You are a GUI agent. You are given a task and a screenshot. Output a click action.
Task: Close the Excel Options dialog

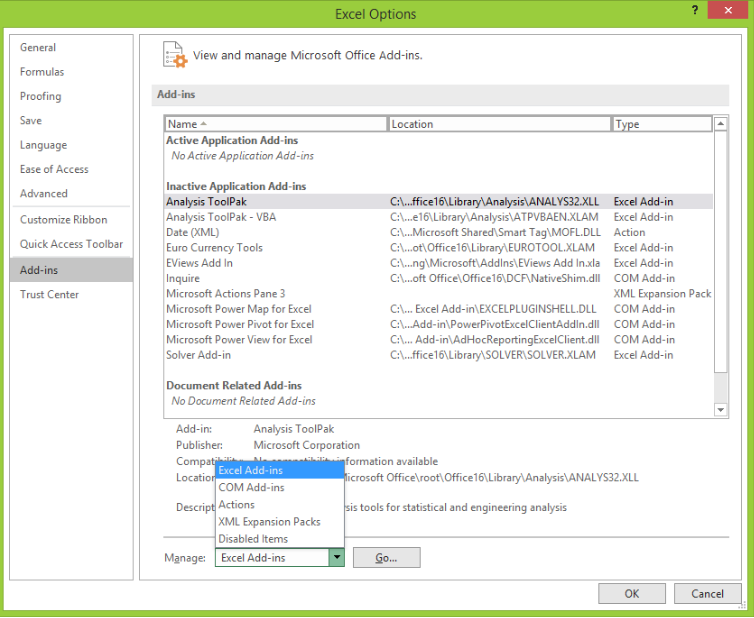tap(728, 10)
